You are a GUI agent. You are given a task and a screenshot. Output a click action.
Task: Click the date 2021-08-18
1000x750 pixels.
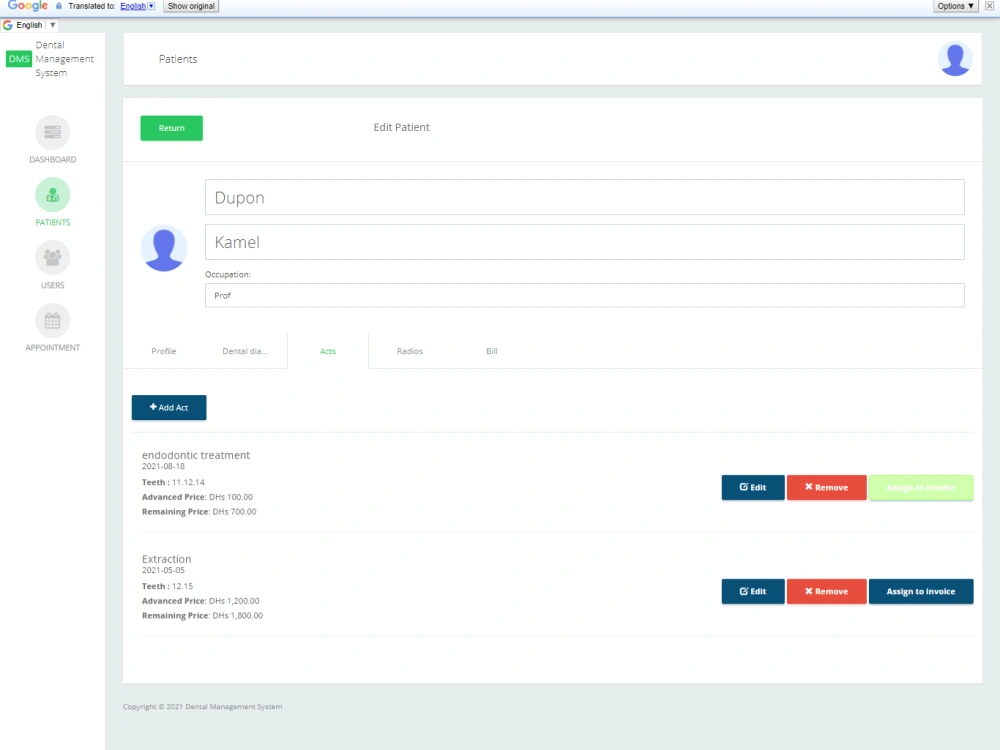163,466
